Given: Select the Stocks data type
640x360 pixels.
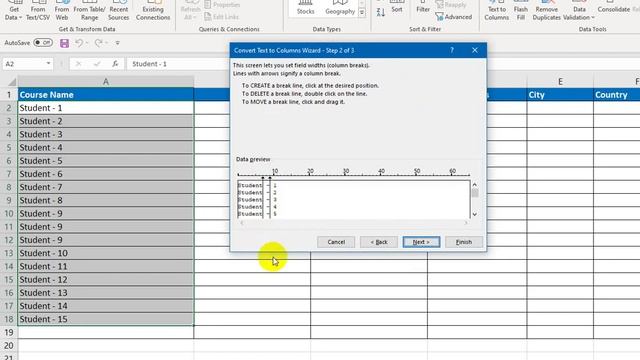Looking at the screenshot, I should click(x=305, y=8).
